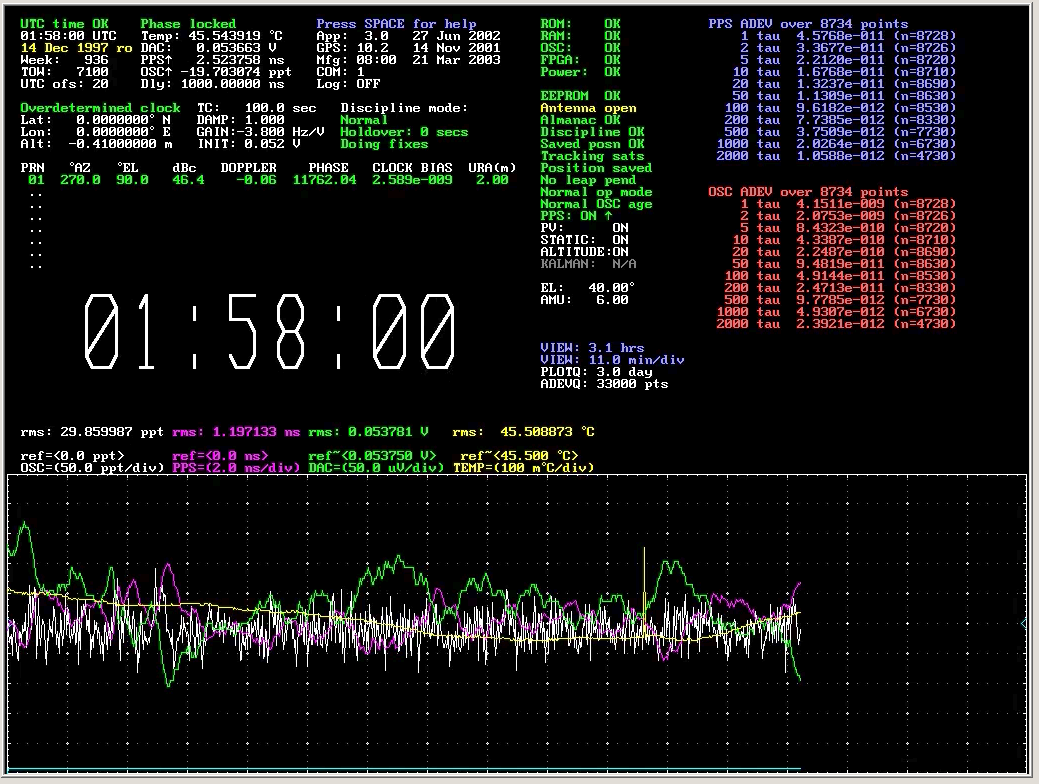Click the phase value '11762.04'
1039x784 pixels.
325,180
